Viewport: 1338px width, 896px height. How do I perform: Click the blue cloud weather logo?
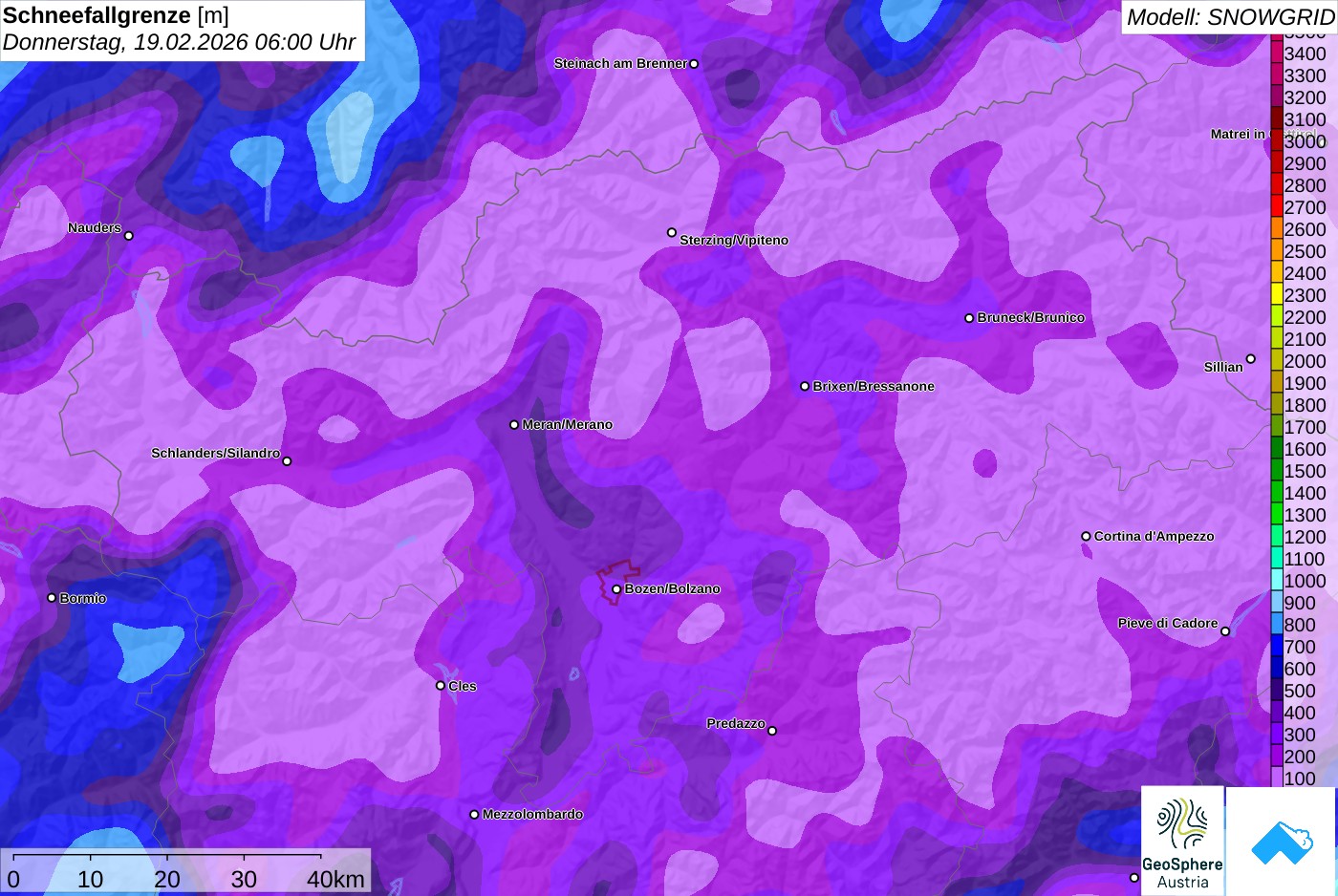coord(1282,842)
